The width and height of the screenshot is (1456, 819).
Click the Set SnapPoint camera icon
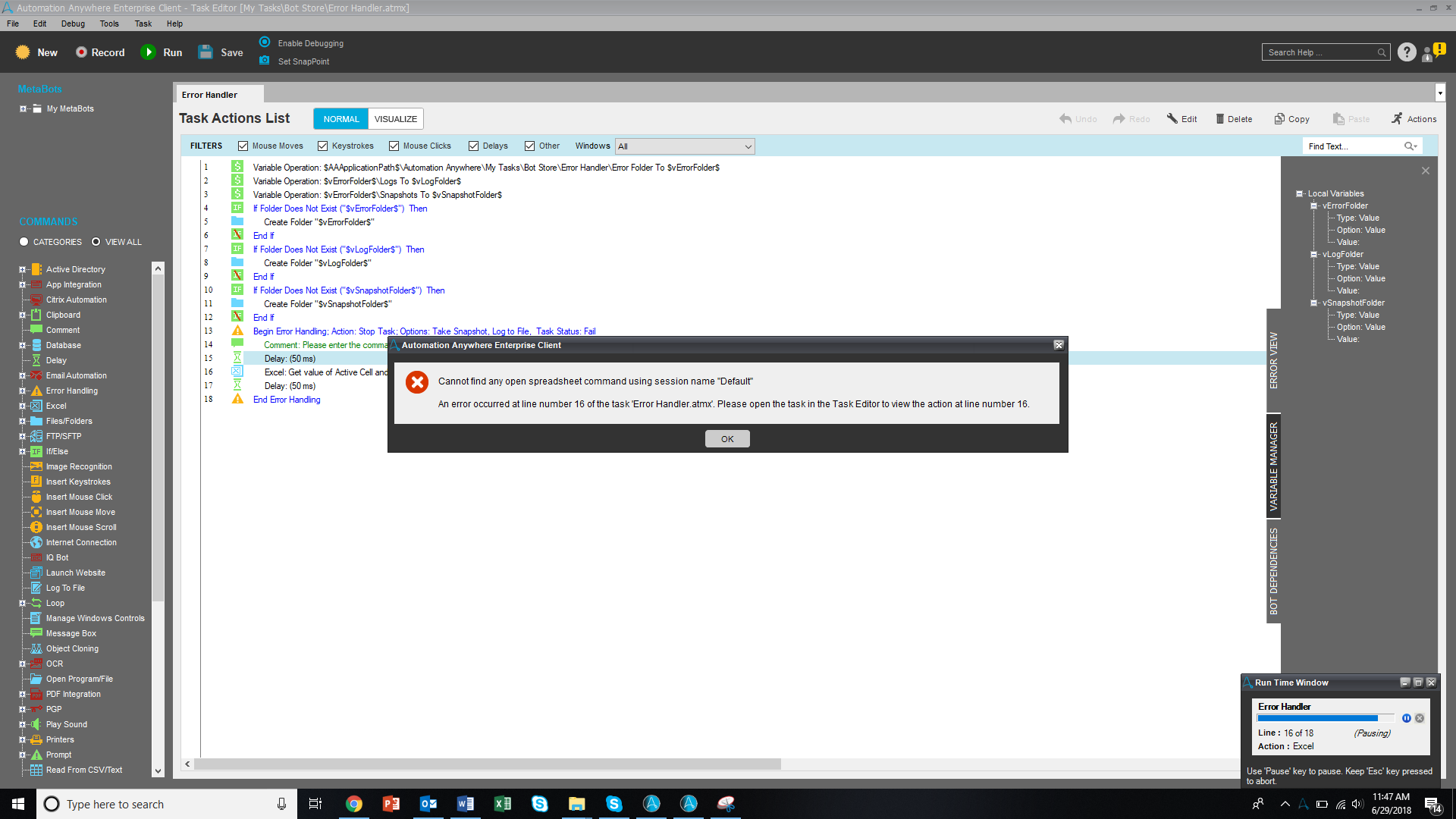click(x=264, y=61)
